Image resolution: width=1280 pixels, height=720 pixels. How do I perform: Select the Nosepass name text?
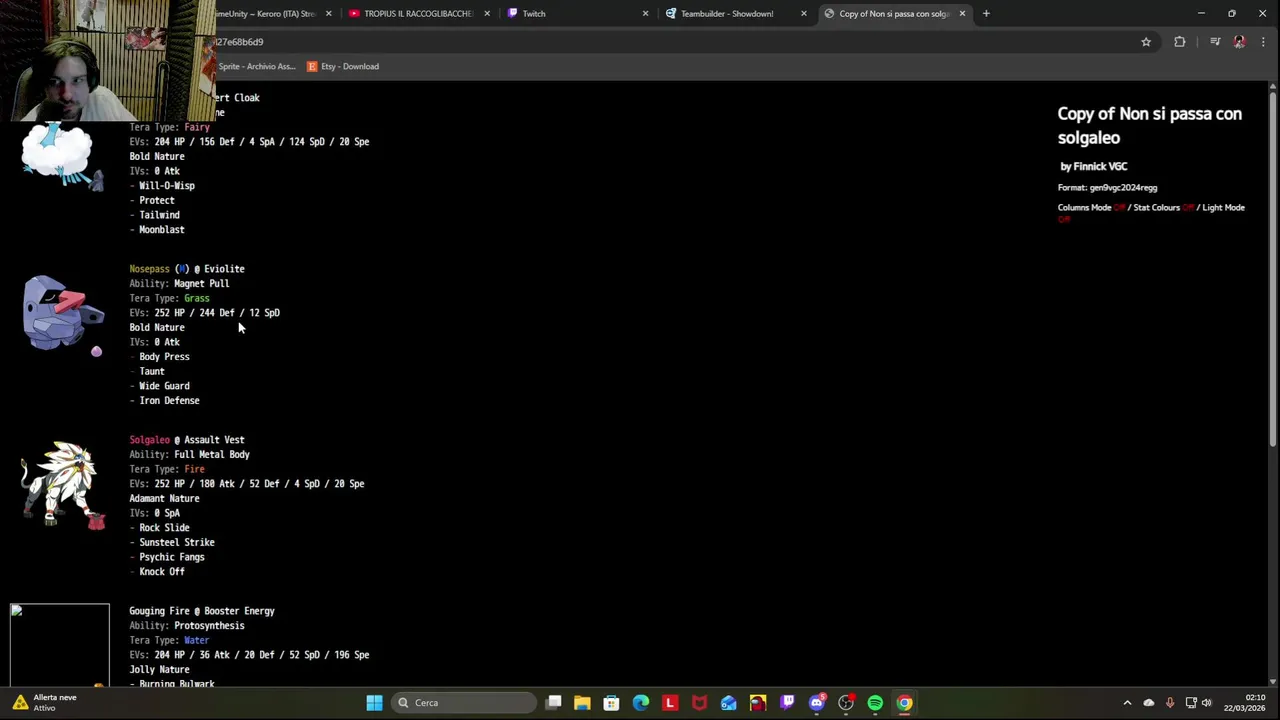point(149,269)
